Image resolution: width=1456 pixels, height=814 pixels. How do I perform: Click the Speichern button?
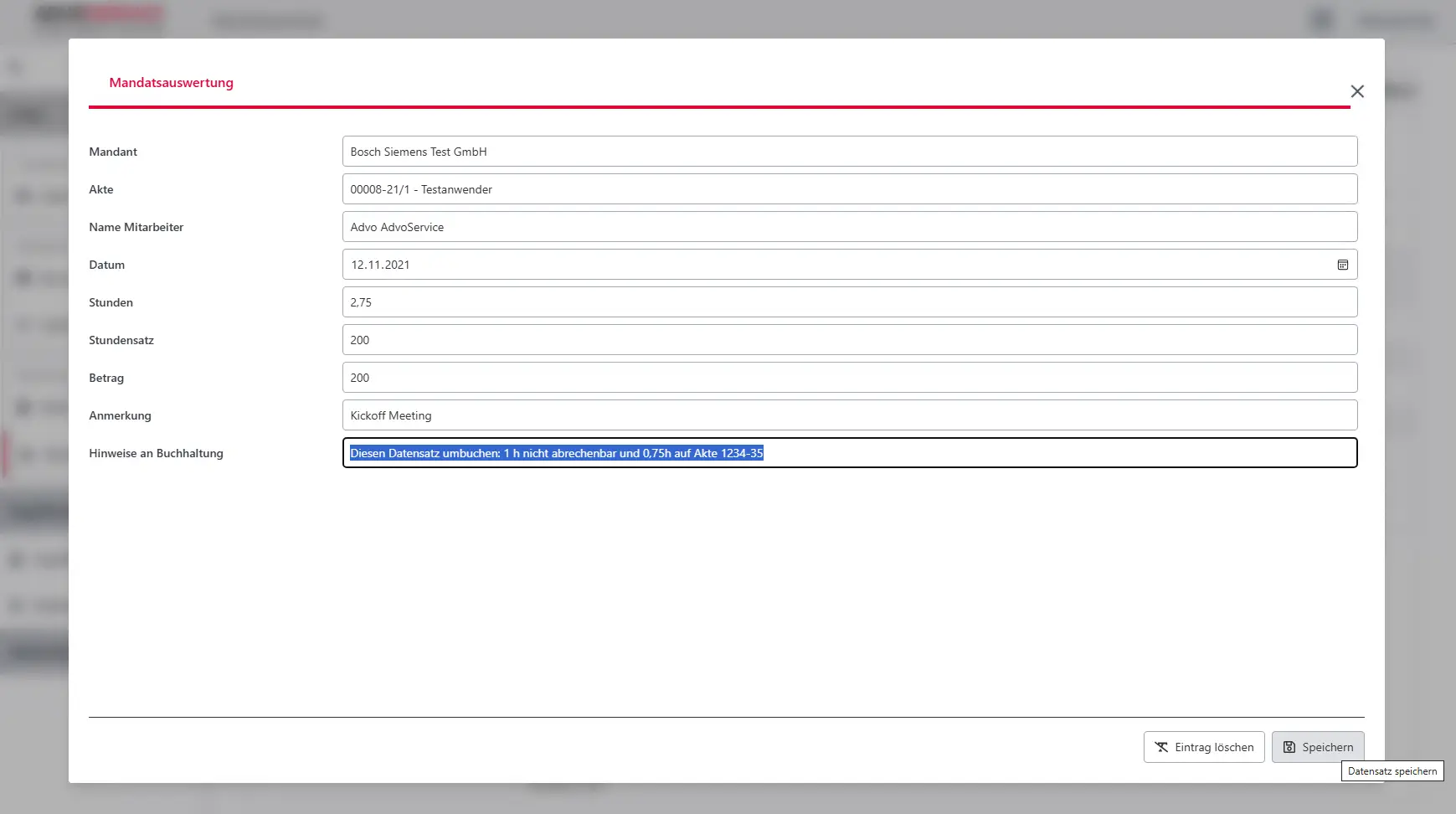[x=1317, y=747]
